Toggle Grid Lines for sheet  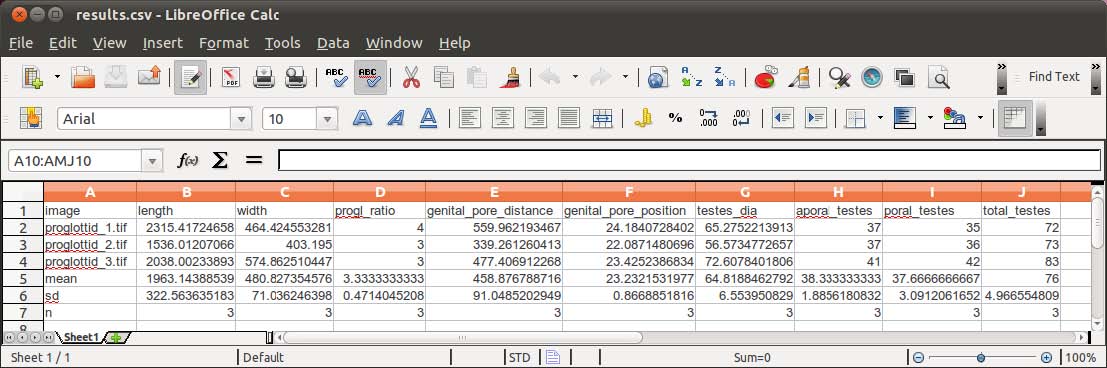(1015, 119)
